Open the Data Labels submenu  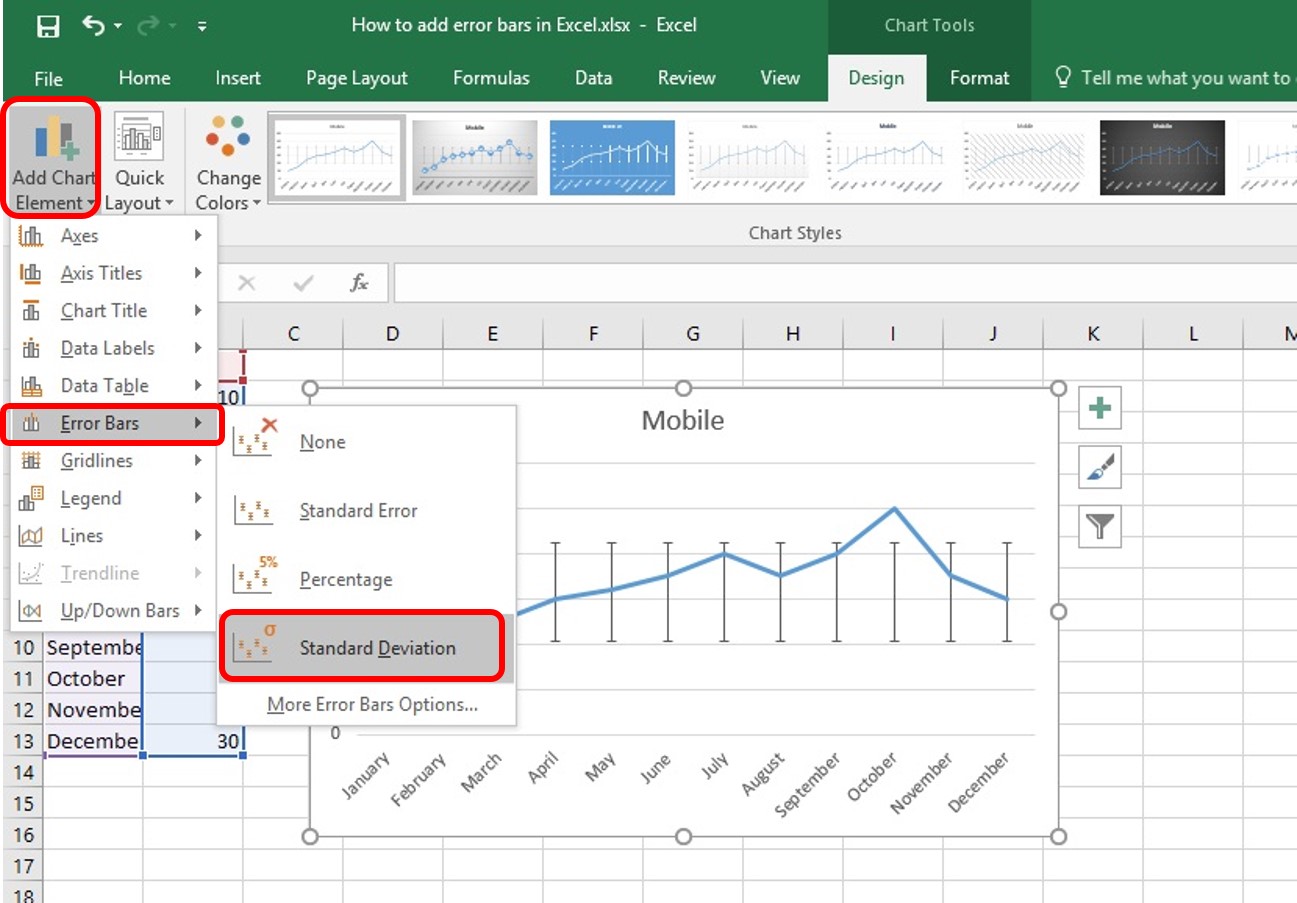point(113,348)
